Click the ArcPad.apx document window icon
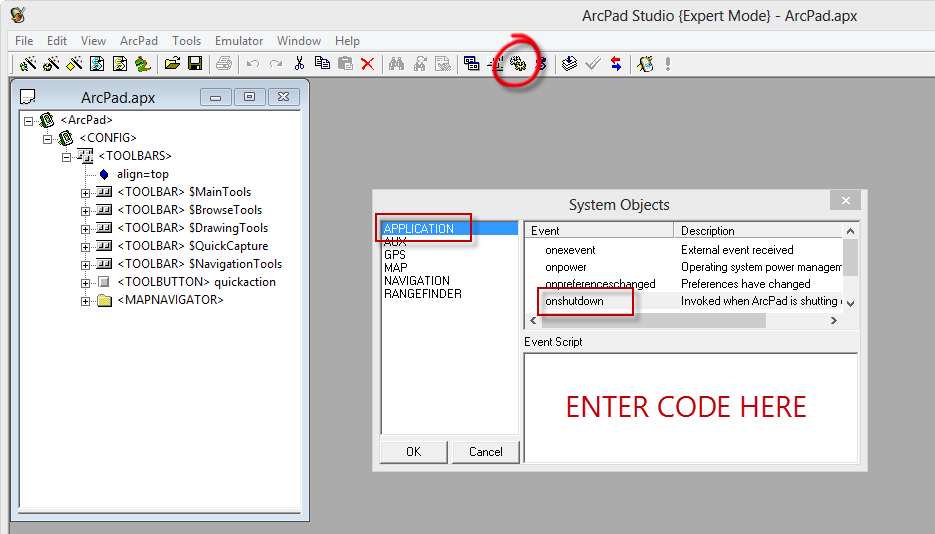 point(27,97)
